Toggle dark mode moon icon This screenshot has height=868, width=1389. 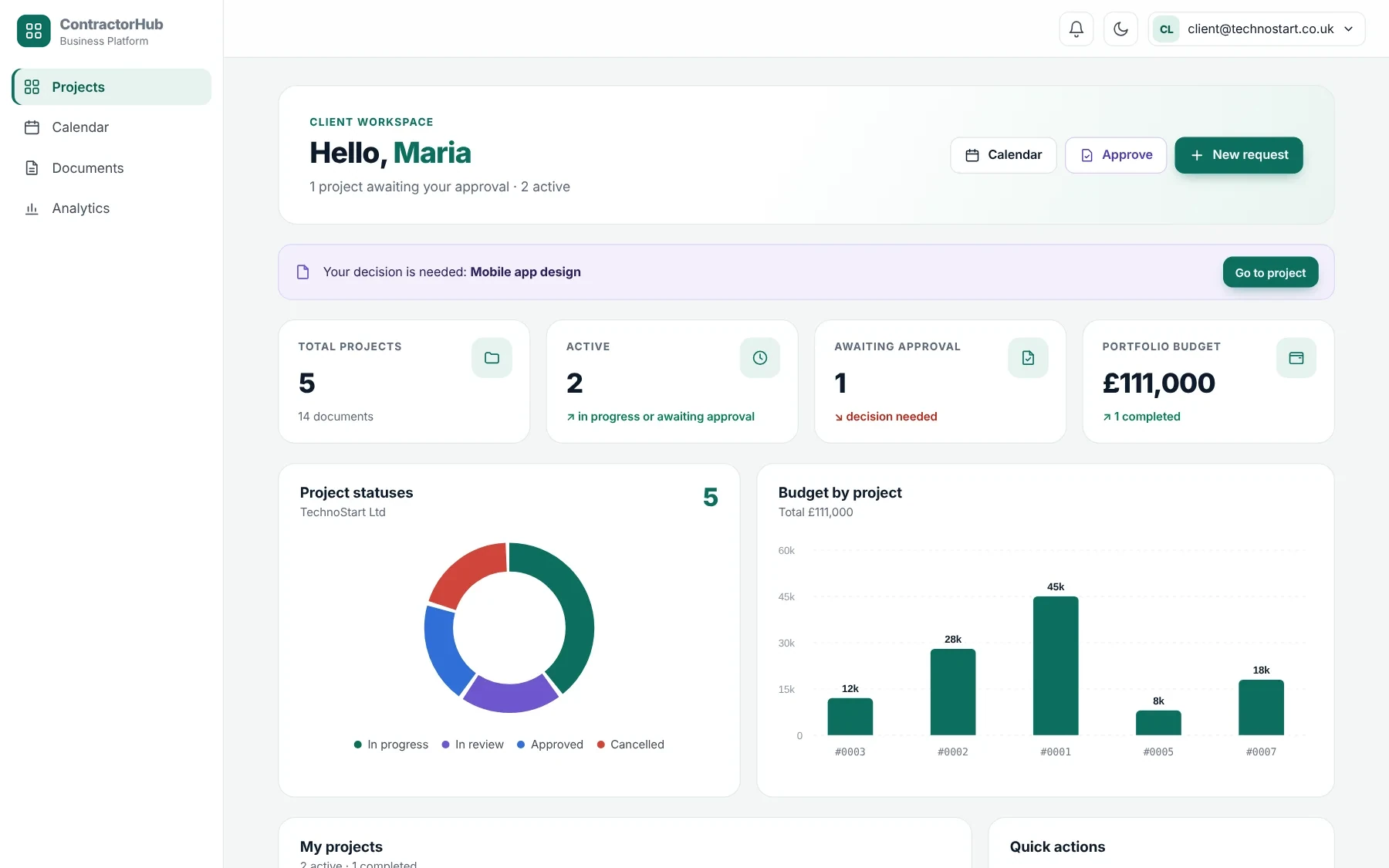click(x=1121, y=29)
